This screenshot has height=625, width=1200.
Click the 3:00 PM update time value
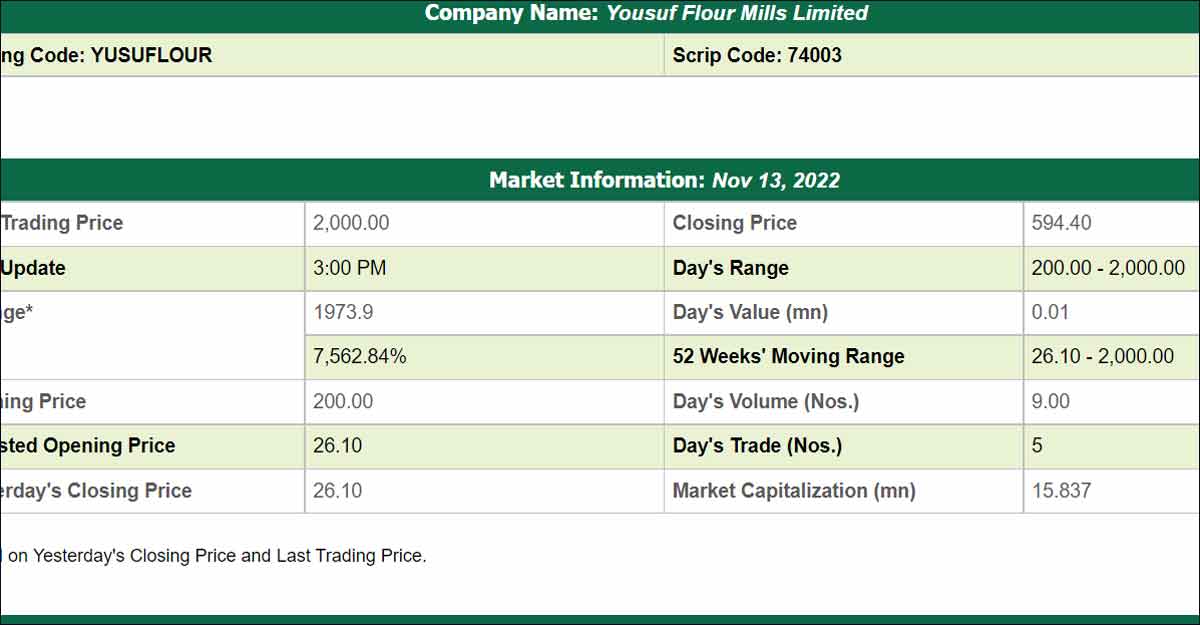point(350,268)
